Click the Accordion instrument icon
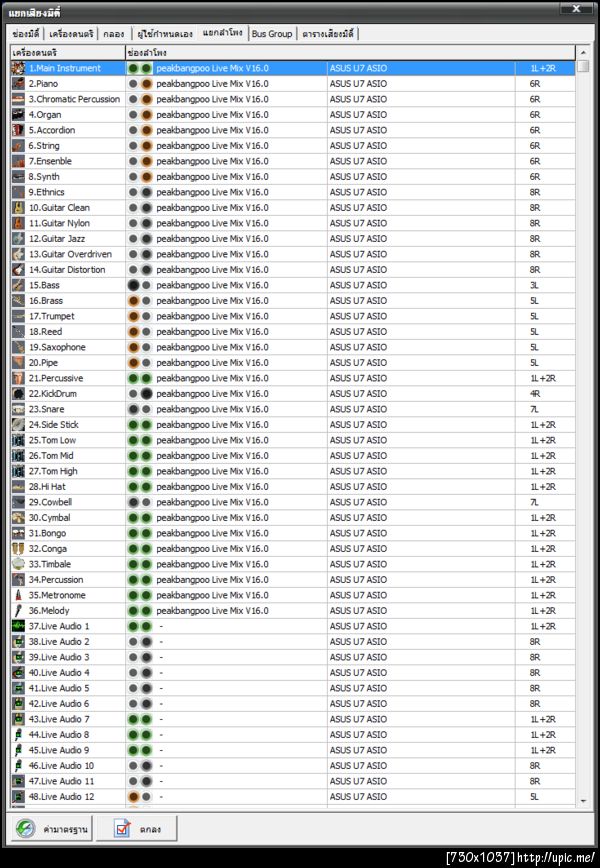This screenshot has width=600, height=868. pos(18,130)
